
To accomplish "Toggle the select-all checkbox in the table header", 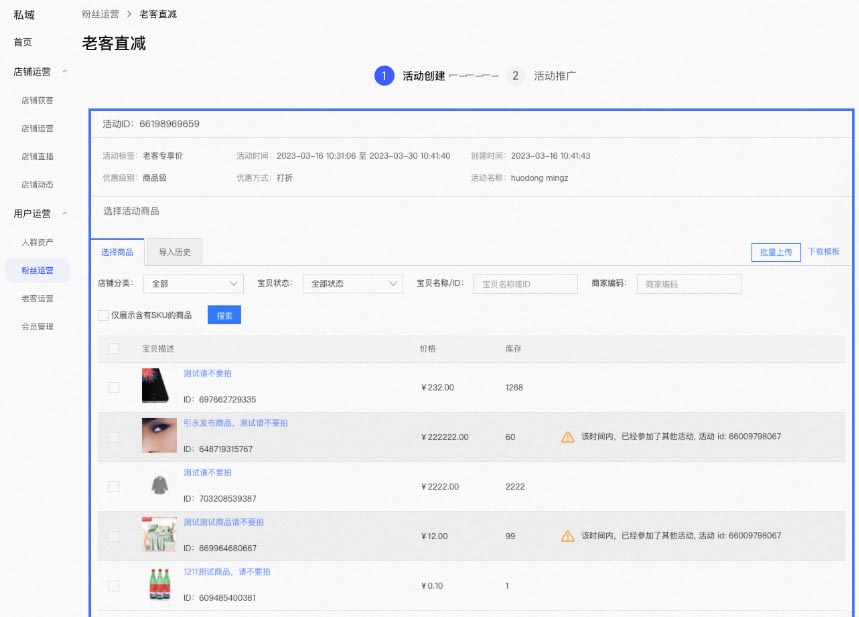I will 114,347.
